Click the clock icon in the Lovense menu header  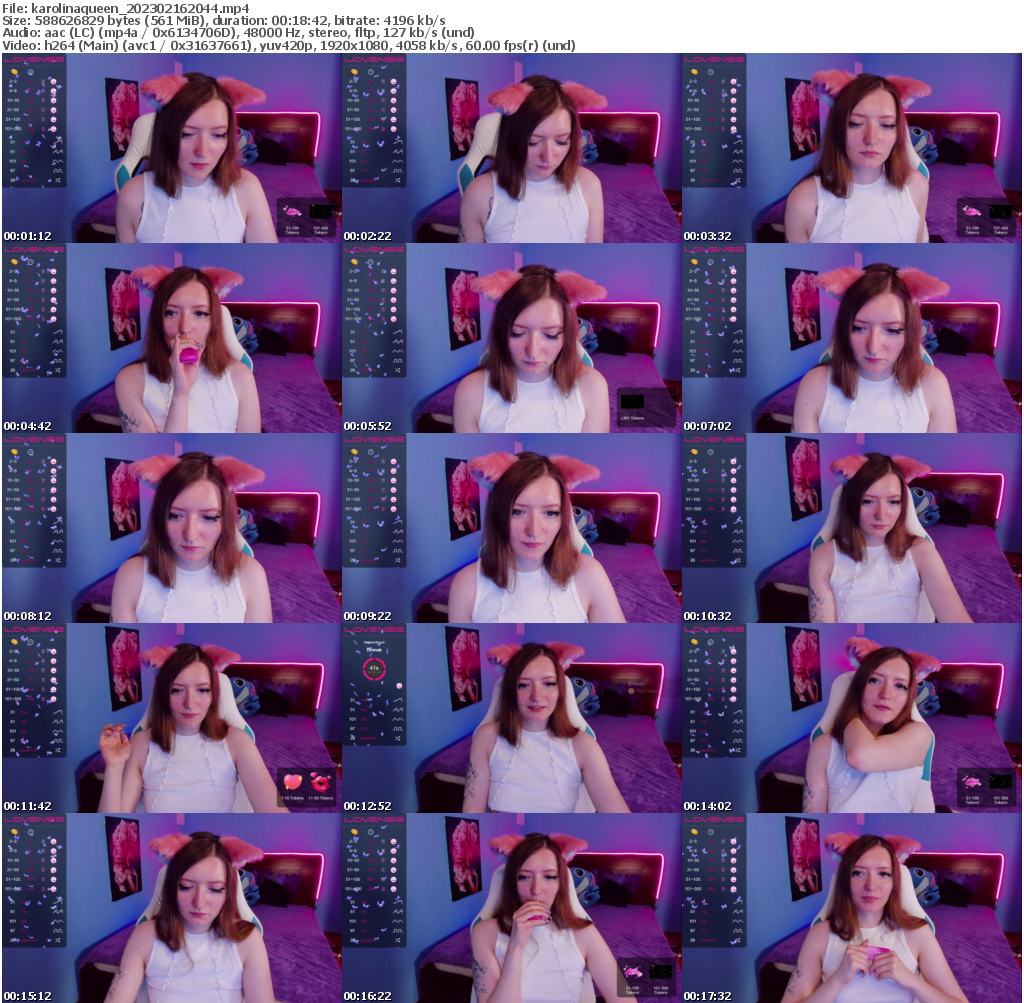point(30,73)
